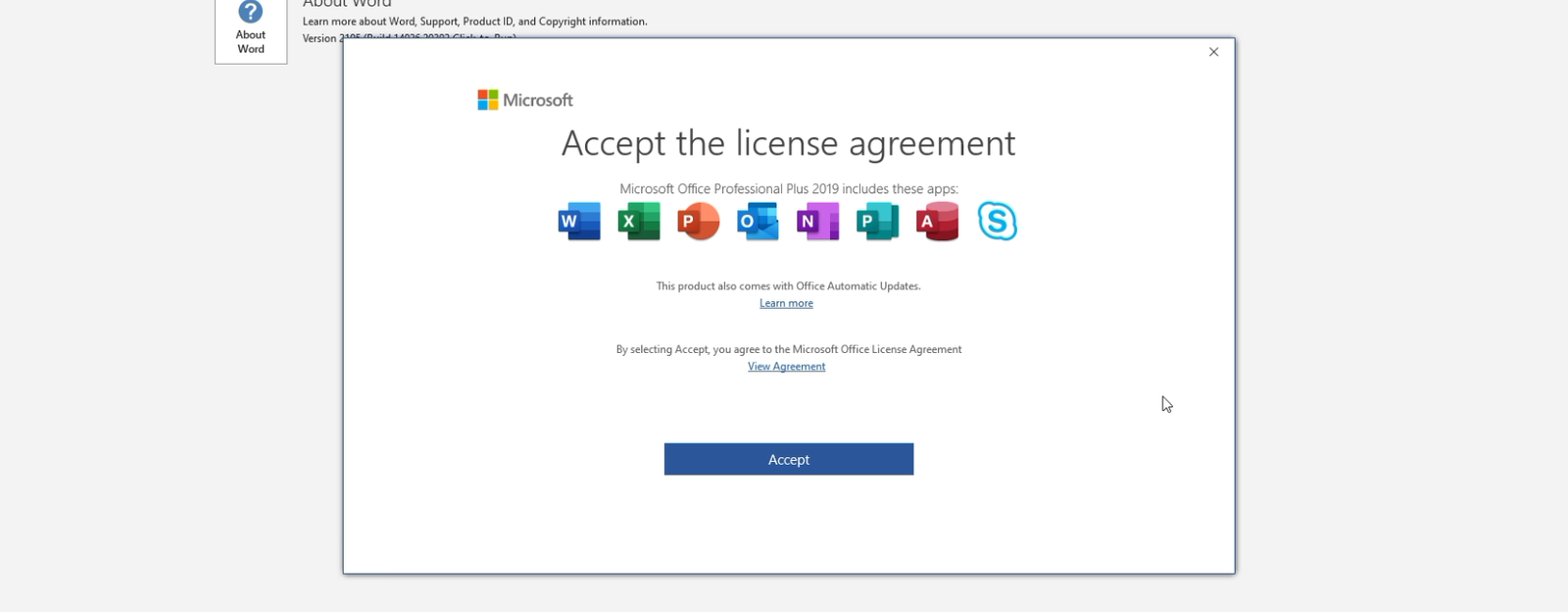
Task: Click the Word app icon
Action: pos(579,222)
